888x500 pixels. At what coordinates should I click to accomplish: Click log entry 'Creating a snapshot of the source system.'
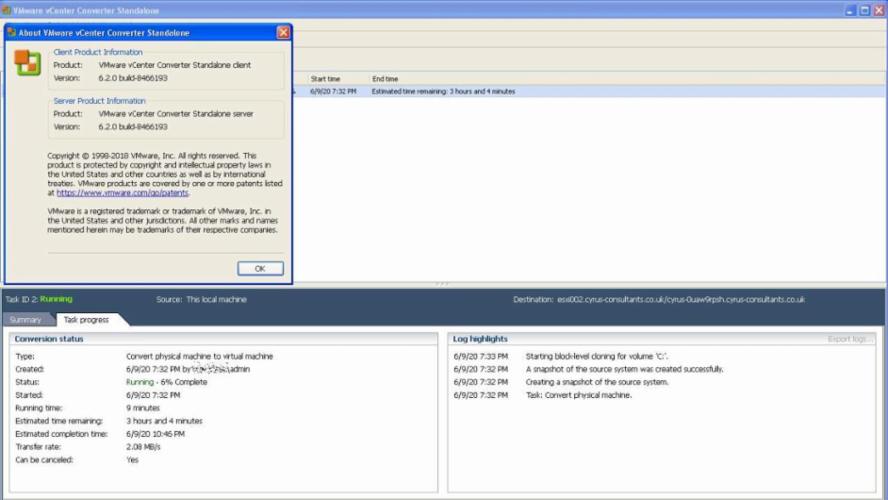597,382
